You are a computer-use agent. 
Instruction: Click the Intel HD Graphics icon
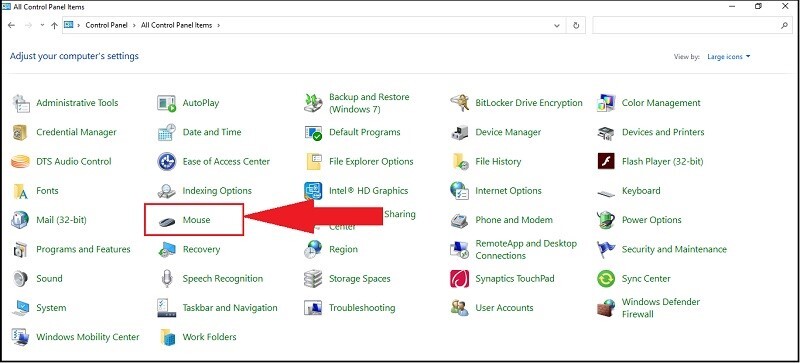pyautogui.click(x=313, y=191)
